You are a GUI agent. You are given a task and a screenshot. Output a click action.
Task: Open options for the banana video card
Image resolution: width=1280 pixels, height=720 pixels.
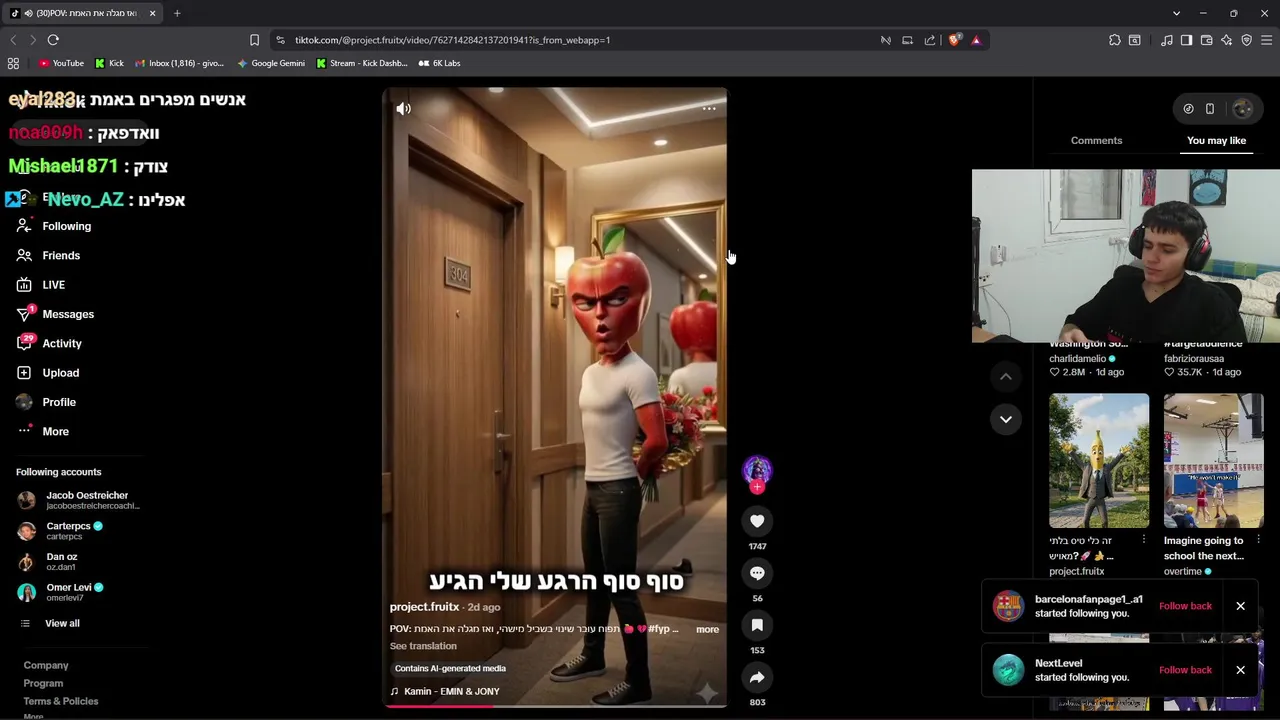click(1144, 540)
